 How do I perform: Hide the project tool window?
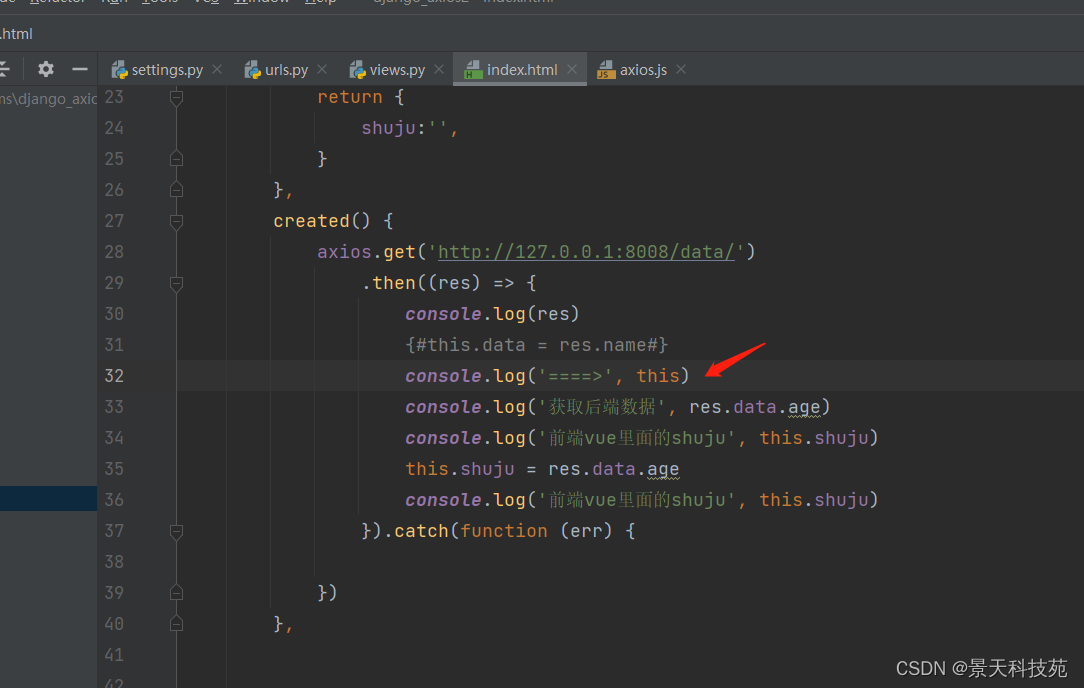[80, 69]
